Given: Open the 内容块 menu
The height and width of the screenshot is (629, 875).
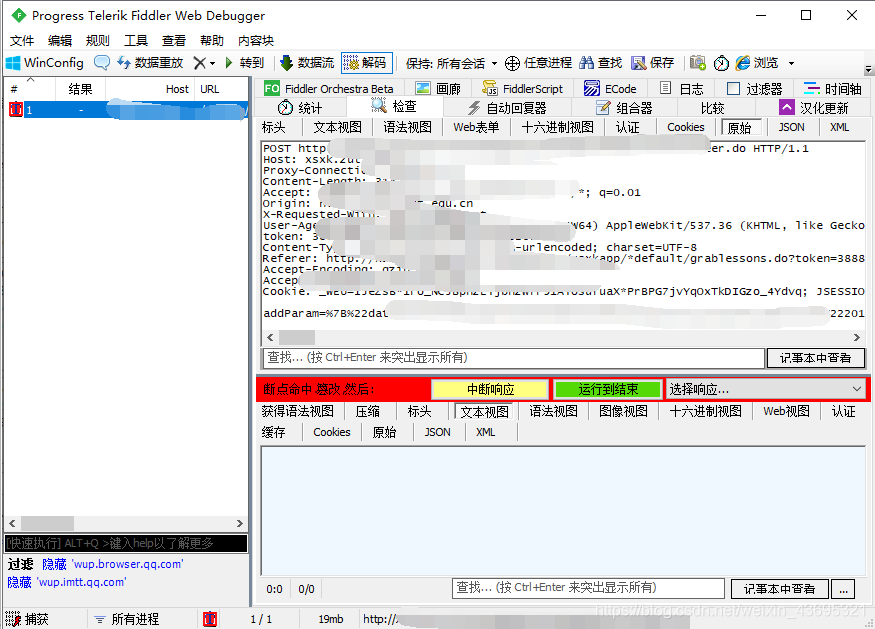Looking at the screenshot, I should coord(256,41).
